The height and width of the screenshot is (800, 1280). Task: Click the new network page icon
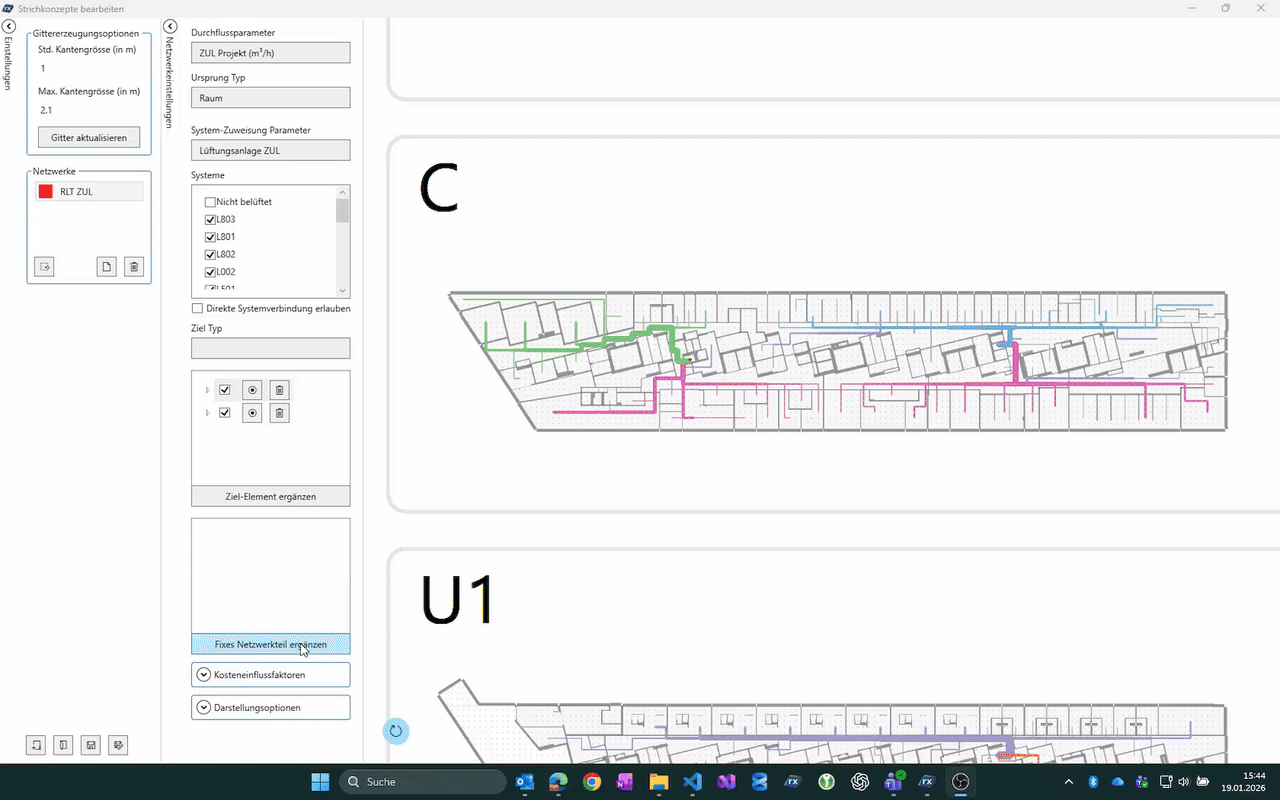point(107,266)
